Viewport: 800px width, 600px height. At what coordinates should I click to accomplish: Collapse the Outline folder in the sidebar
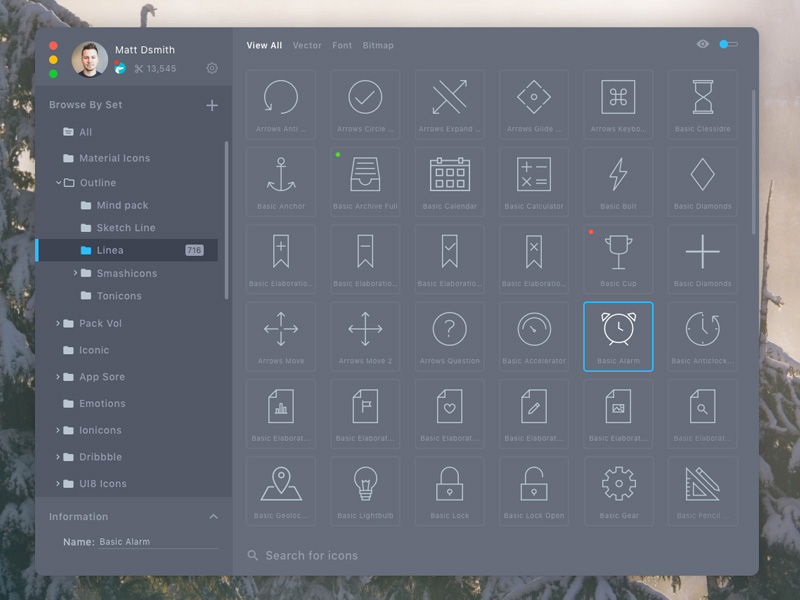[58, 182]
